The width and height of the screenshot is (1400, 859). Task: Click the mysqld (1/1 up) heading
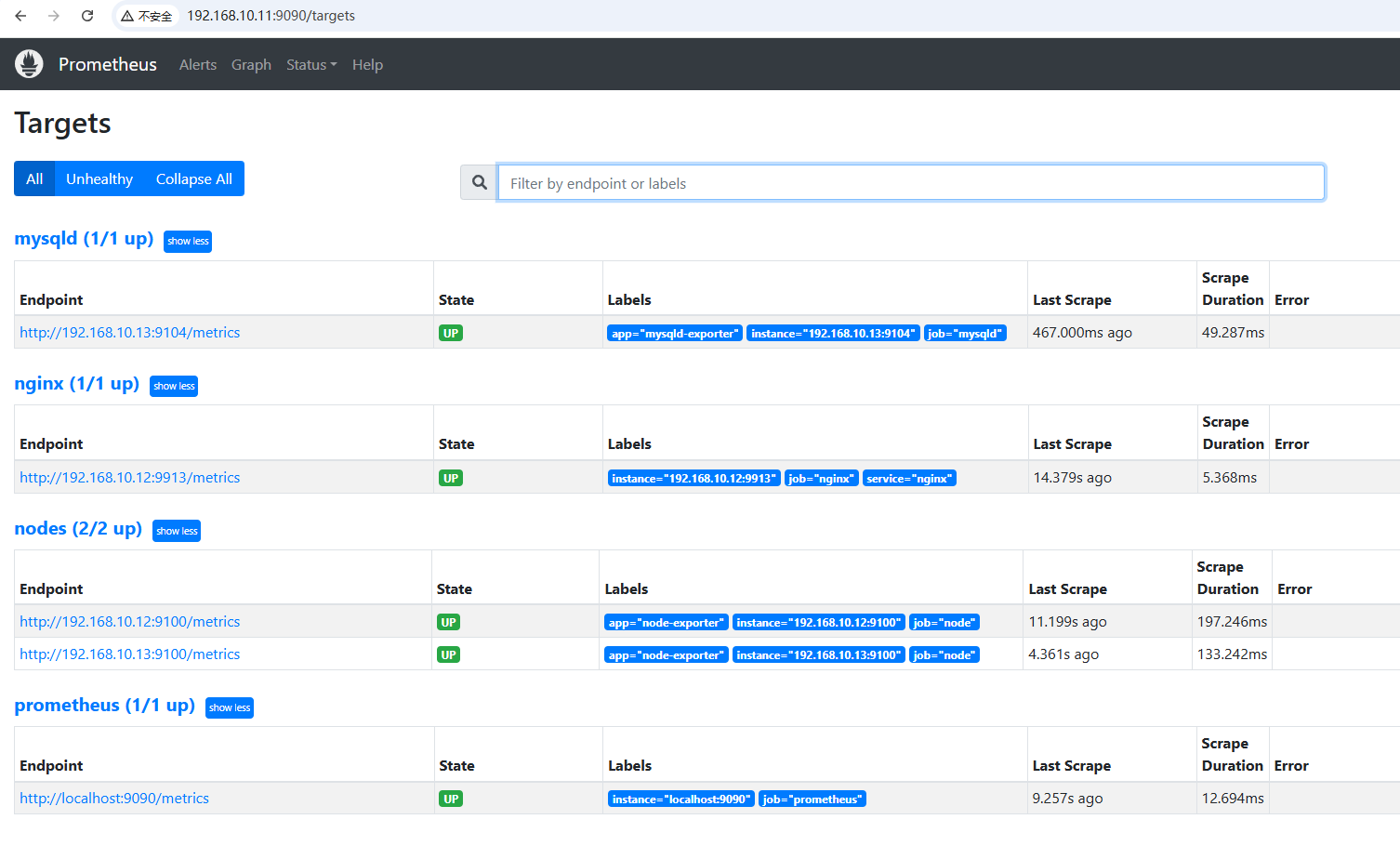pyautogui.click(x=84, y=239)
